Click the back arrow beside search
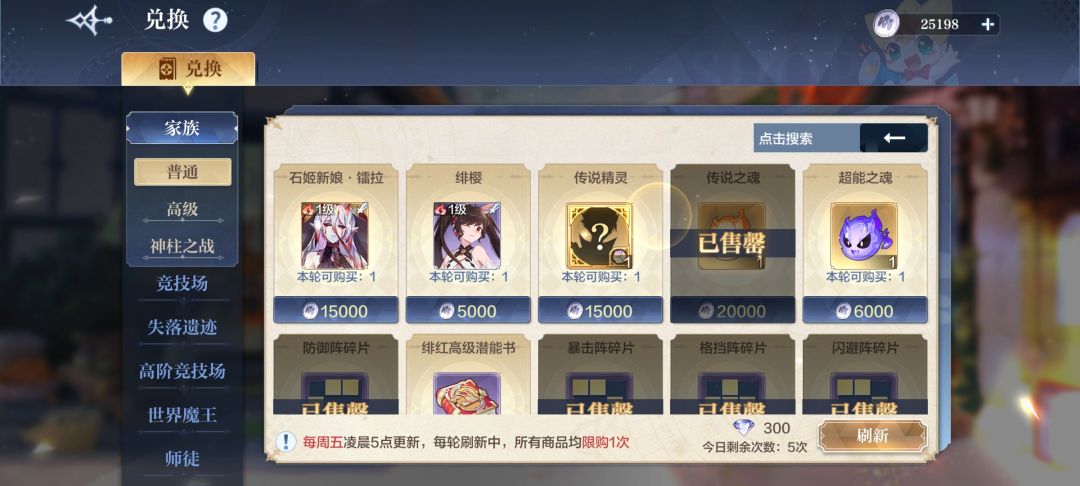Image resolution: width=1080 pixels, height=486 pixels. coord(894,138)
